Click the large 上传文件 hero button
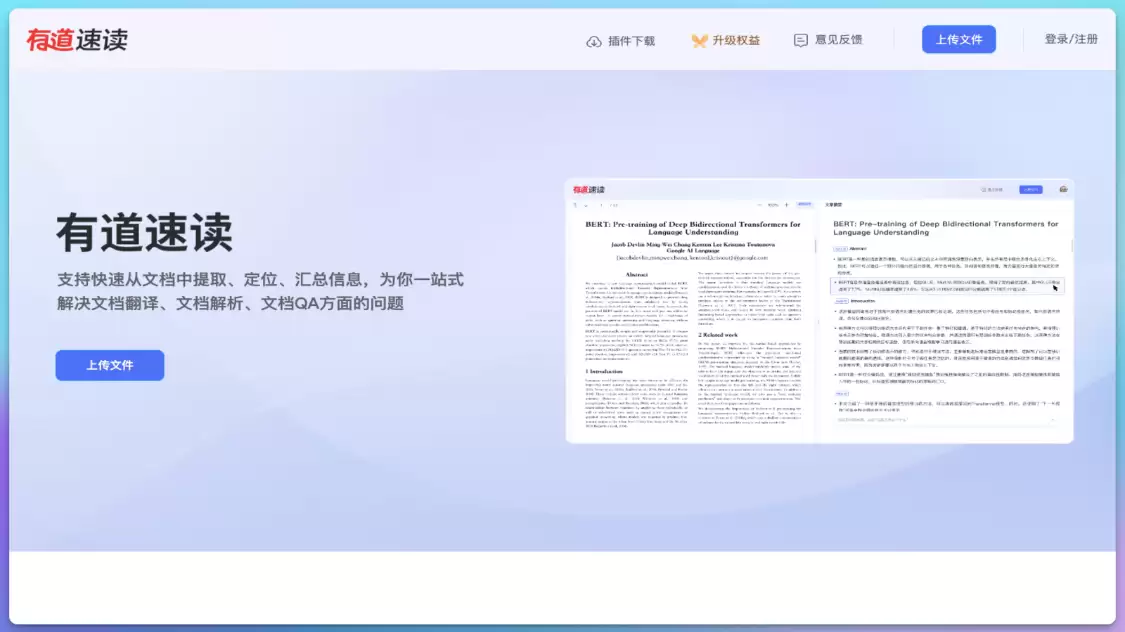The width and height of the screenshot is (1125, 632). [x=110, y=365]
